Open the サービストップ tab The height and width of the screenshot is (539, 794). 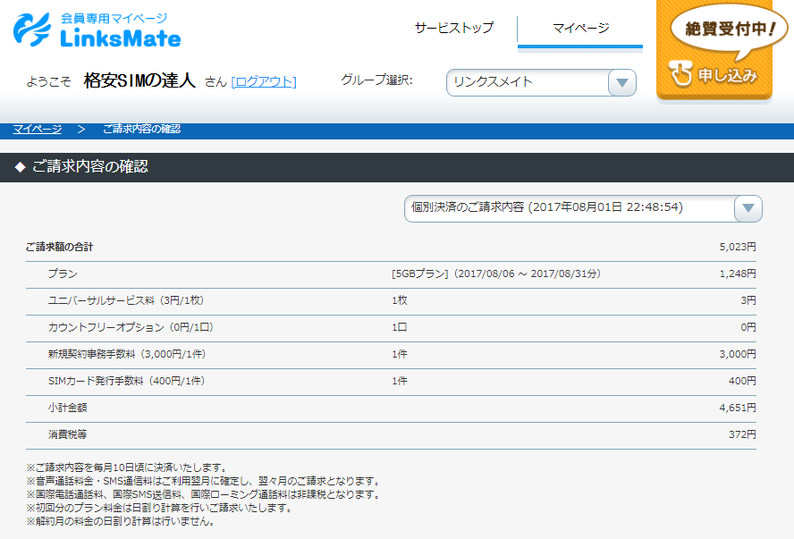pyautogui.click(x=454, y=28)
